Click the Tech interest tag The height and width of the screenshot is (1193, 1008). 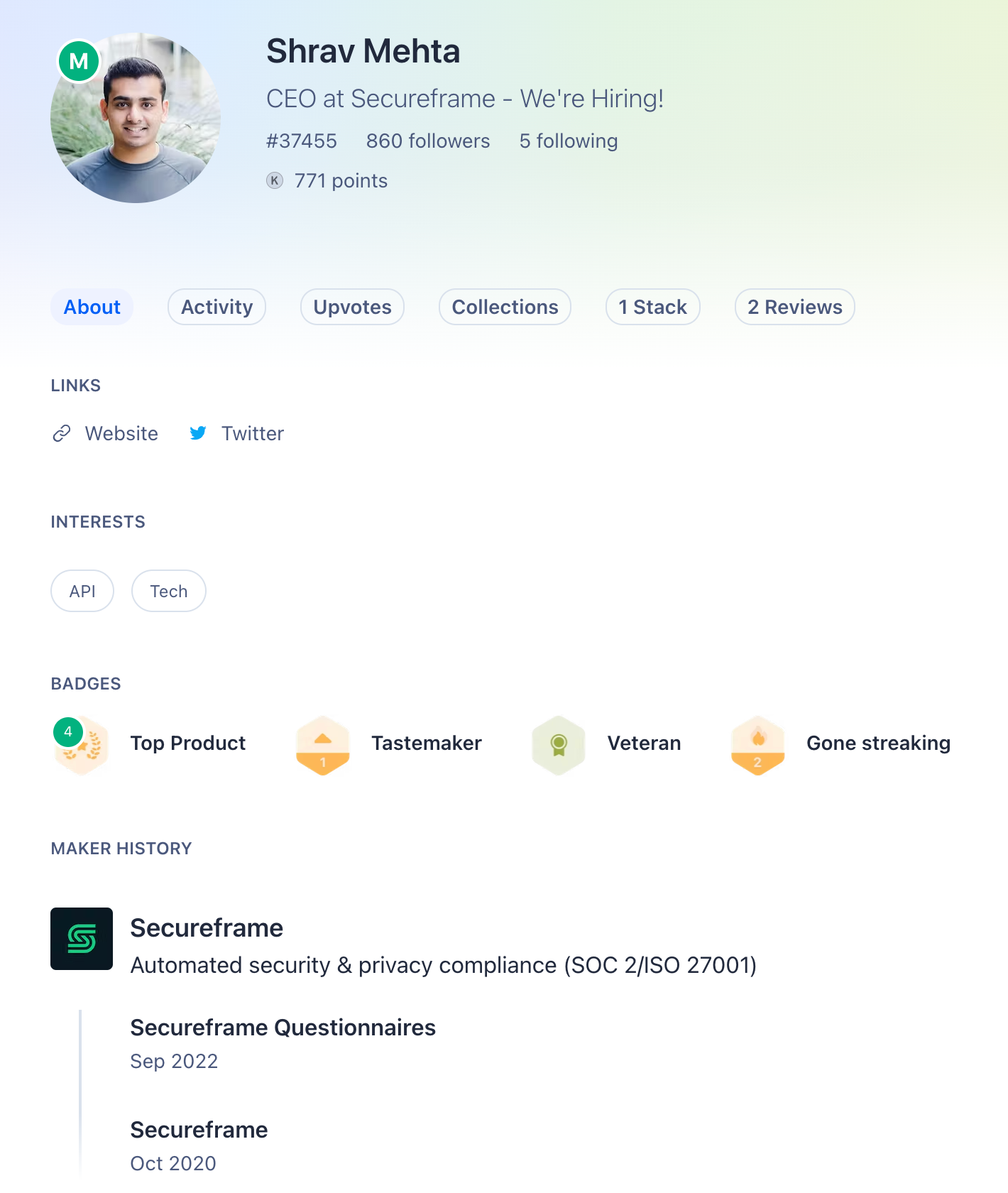[169, 591]
